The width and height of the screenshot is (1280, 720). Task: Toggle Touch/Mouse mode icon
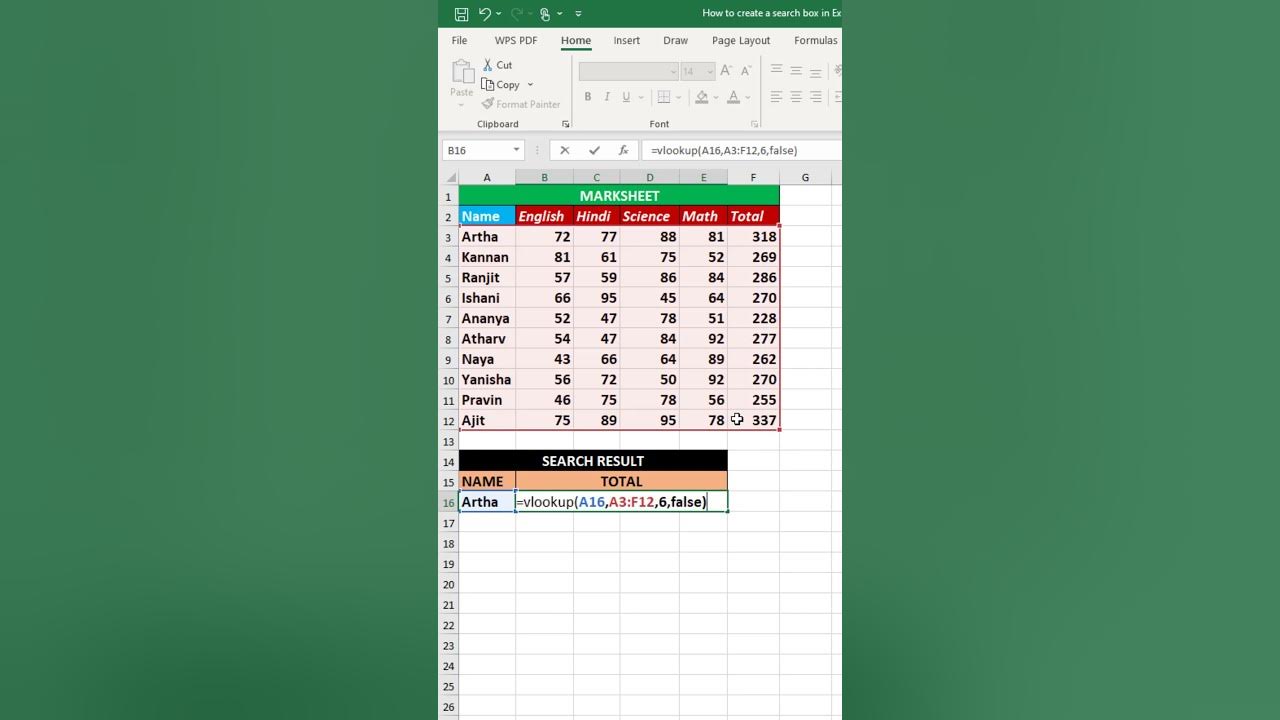click(x=545, y=14)
